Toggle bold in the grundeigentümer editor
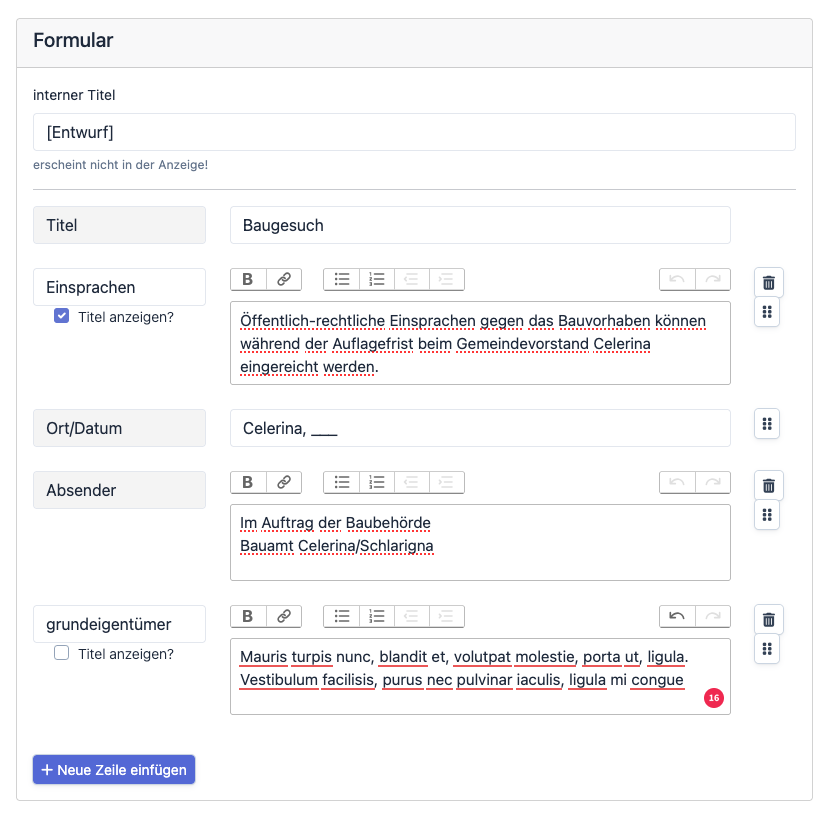 tap(248, 617)
